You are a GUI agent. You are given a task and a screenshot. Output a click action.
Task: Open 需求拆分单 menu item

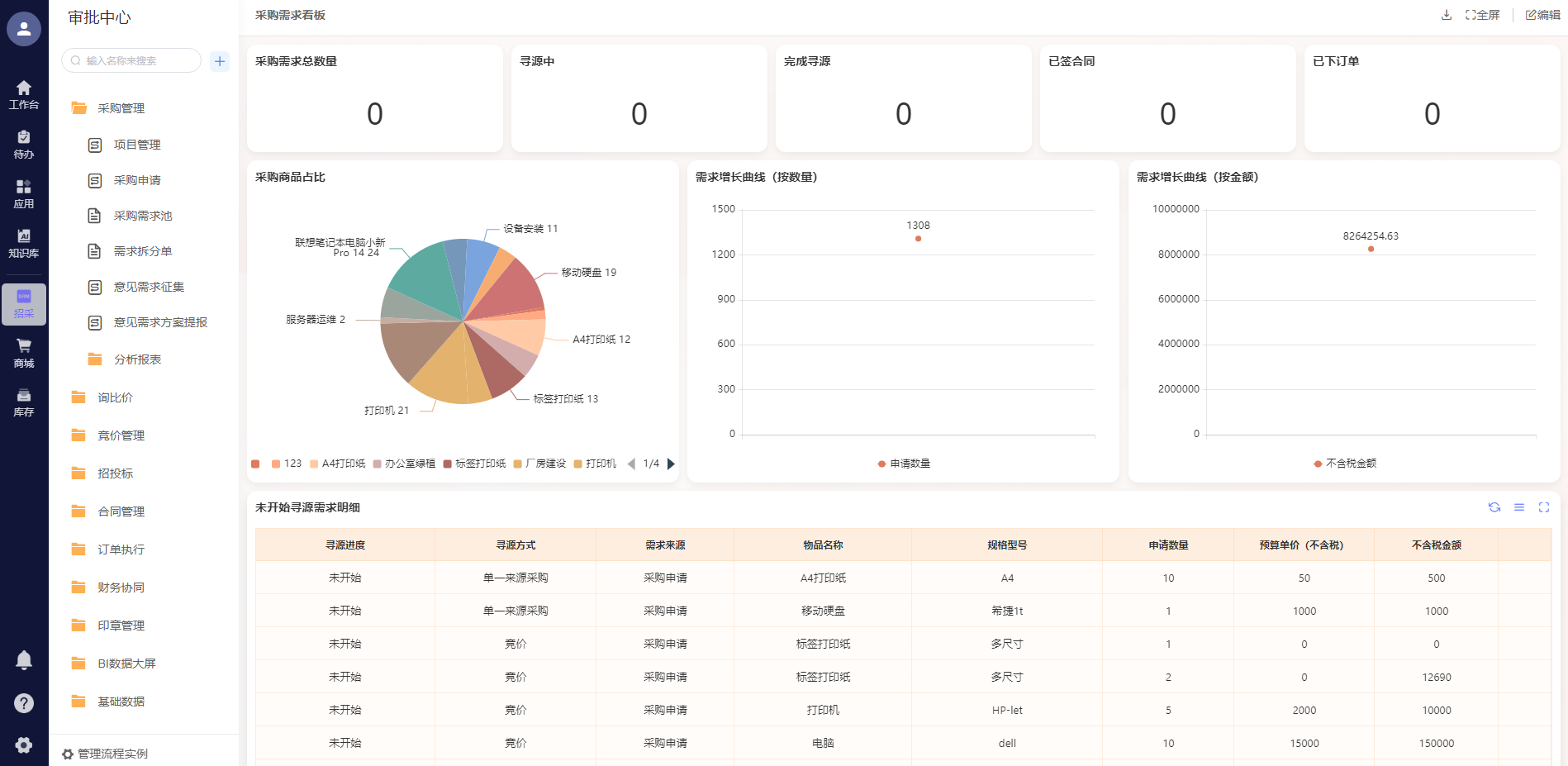(142, 251)
